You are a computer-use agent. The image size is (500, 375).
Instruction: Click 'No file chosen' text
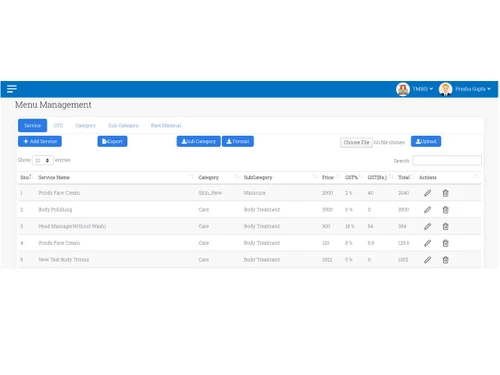point(389,142)
